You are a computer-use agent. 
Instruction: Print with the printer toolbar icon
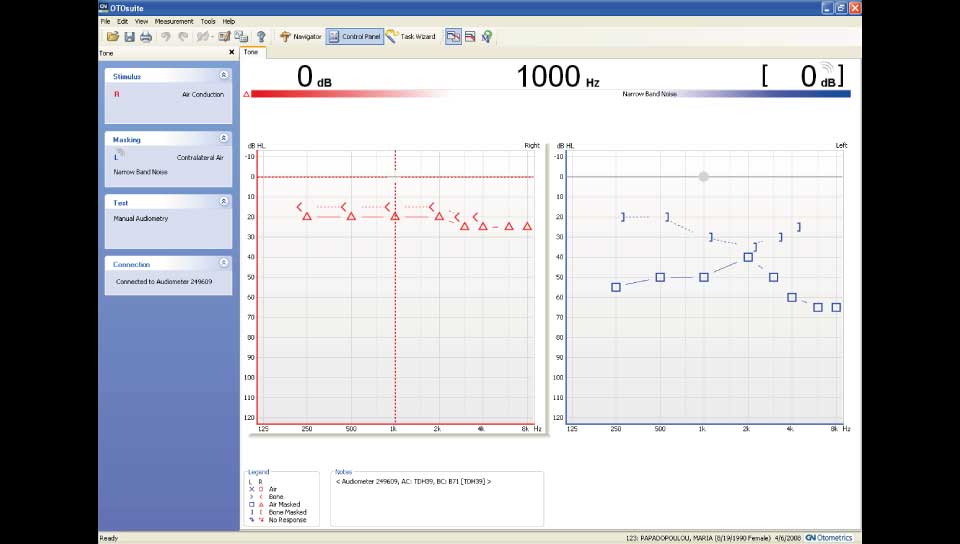point(146,37)
